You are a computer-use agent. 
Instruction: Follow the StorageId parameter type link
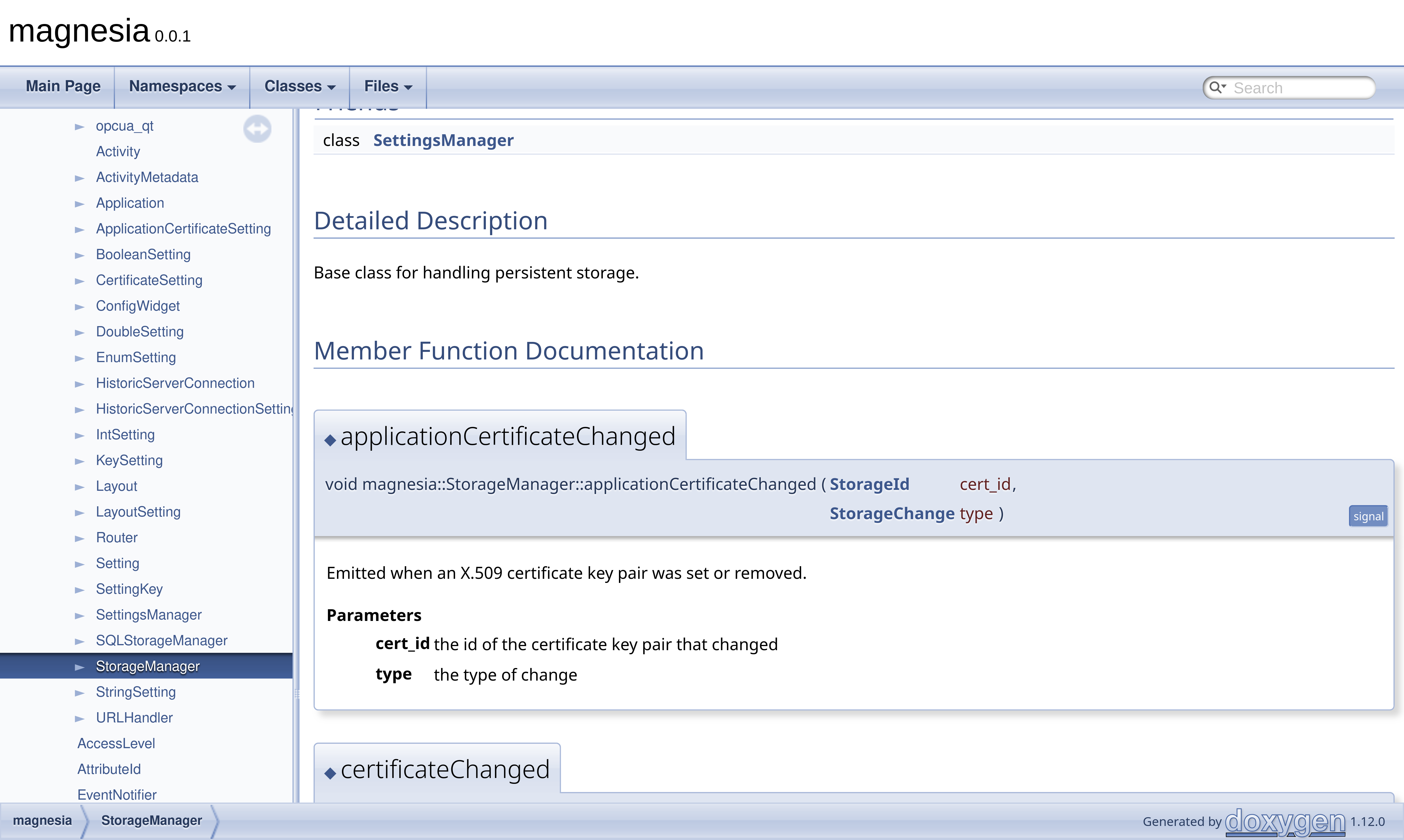869,485
